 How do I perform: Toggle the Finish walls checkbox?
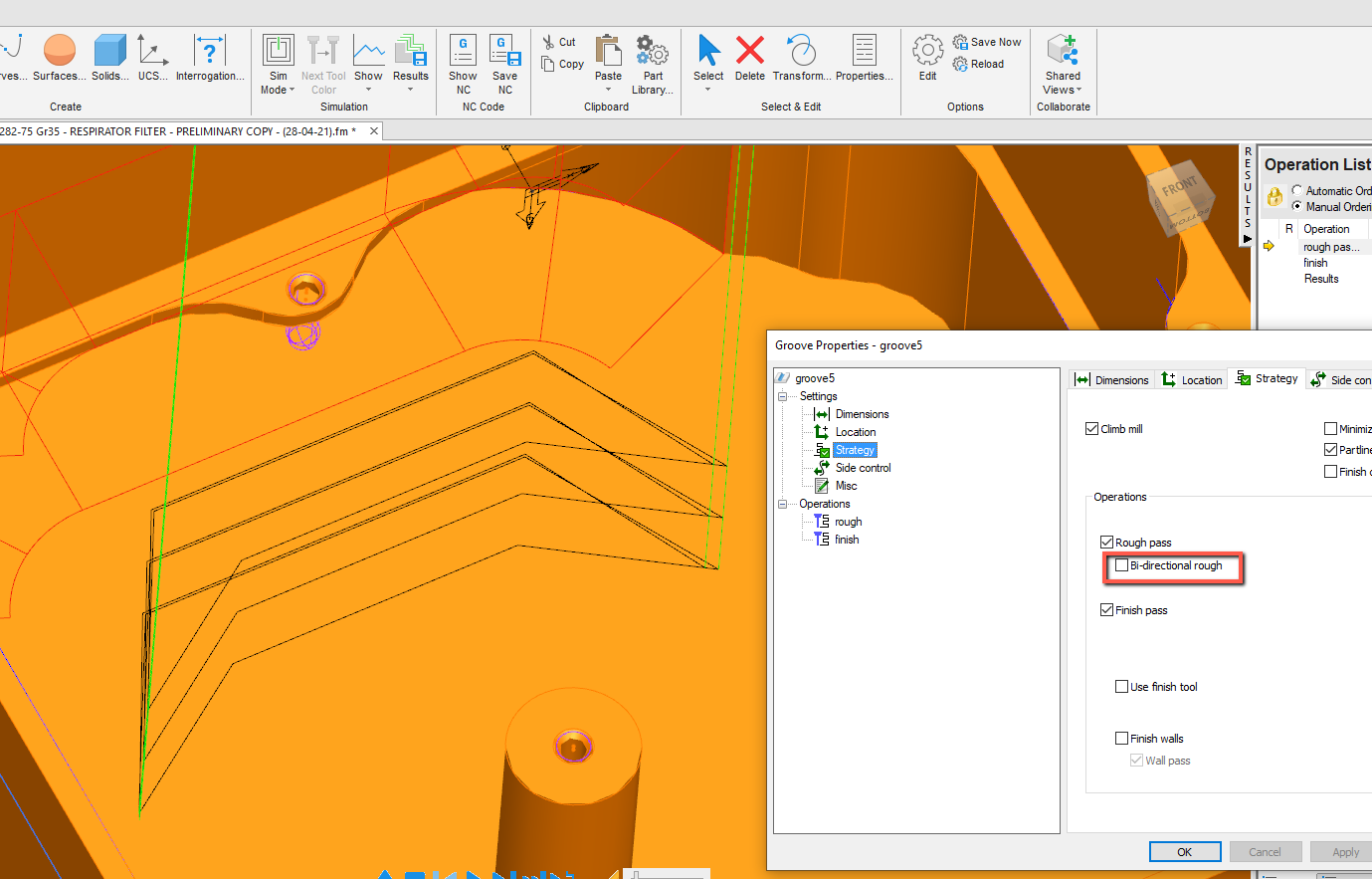point(1122,739)
